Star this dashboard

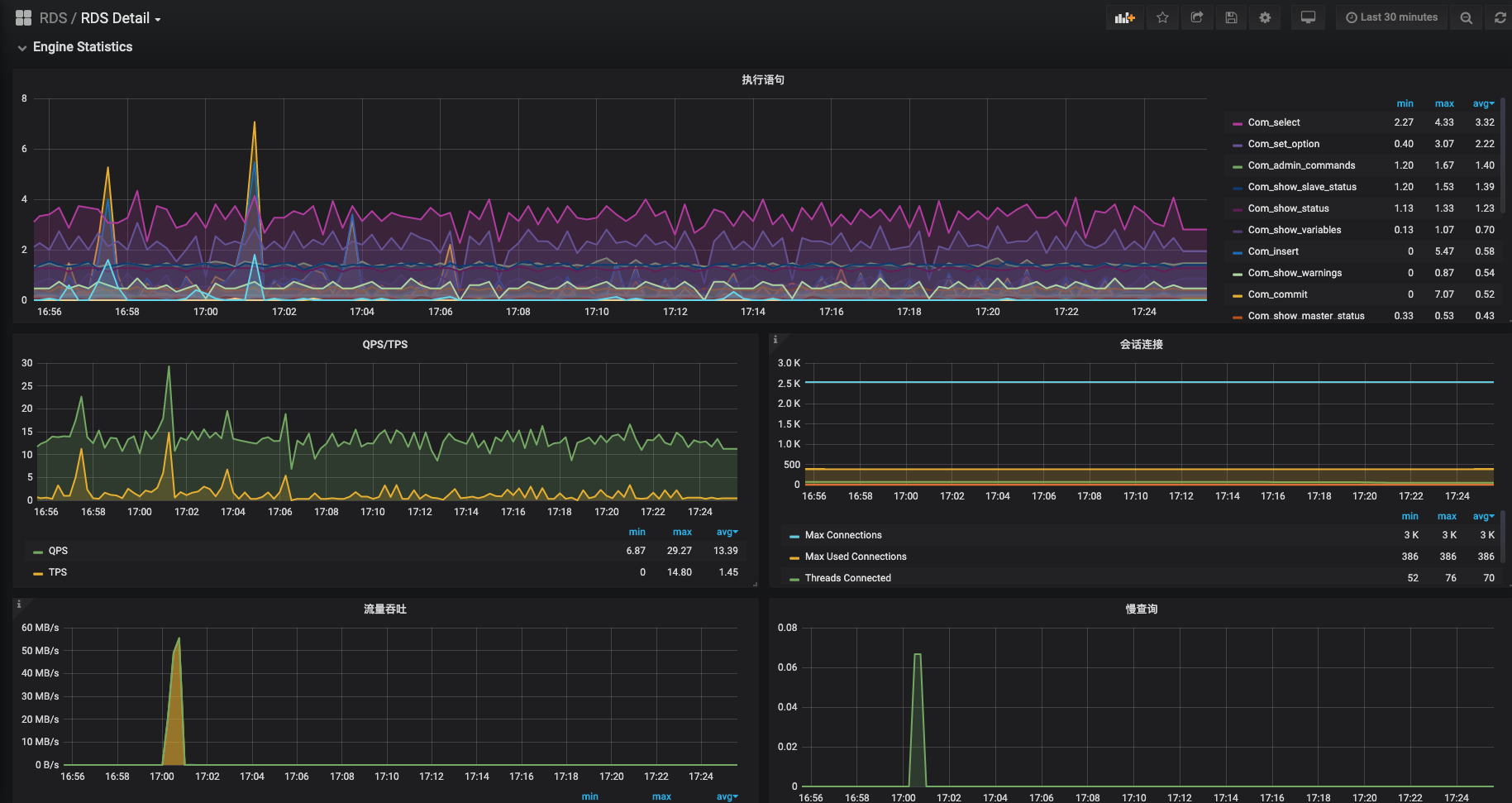click(x=1162, y=17)
